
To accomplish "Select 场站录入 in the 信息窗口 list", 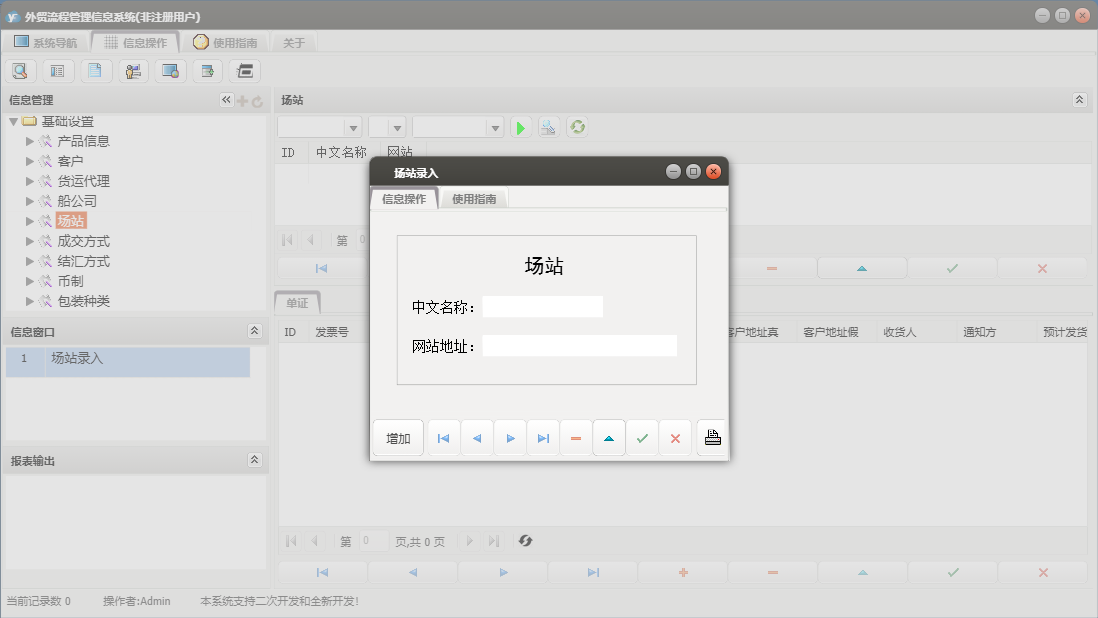I will click(76, 362).
